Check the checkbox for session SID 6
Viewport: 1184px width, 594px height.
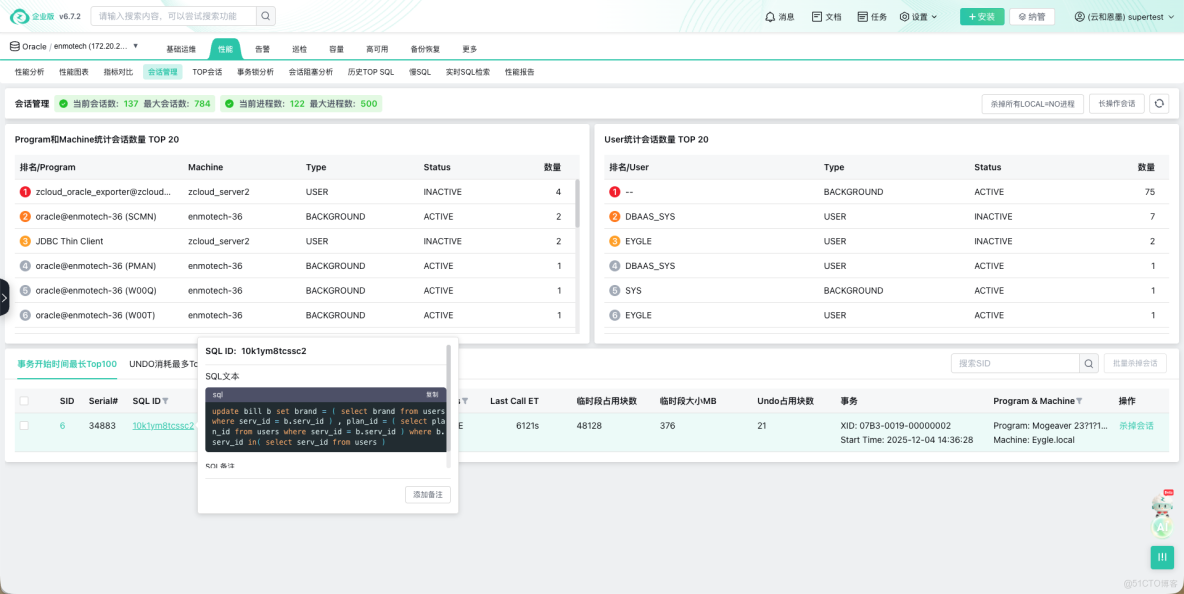(24, 425)
